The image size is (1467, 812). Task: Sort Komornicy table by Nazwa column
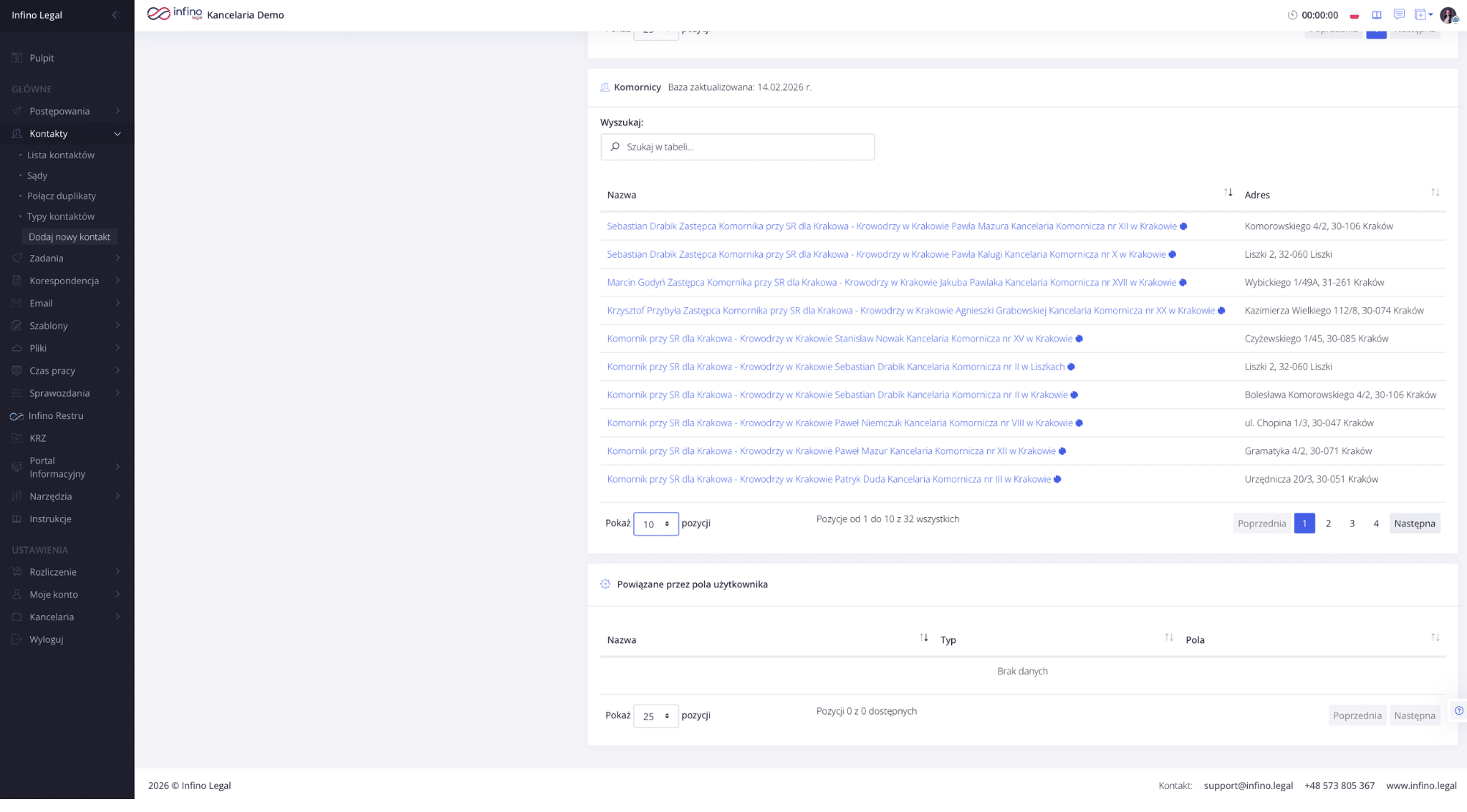point(1228,193)
